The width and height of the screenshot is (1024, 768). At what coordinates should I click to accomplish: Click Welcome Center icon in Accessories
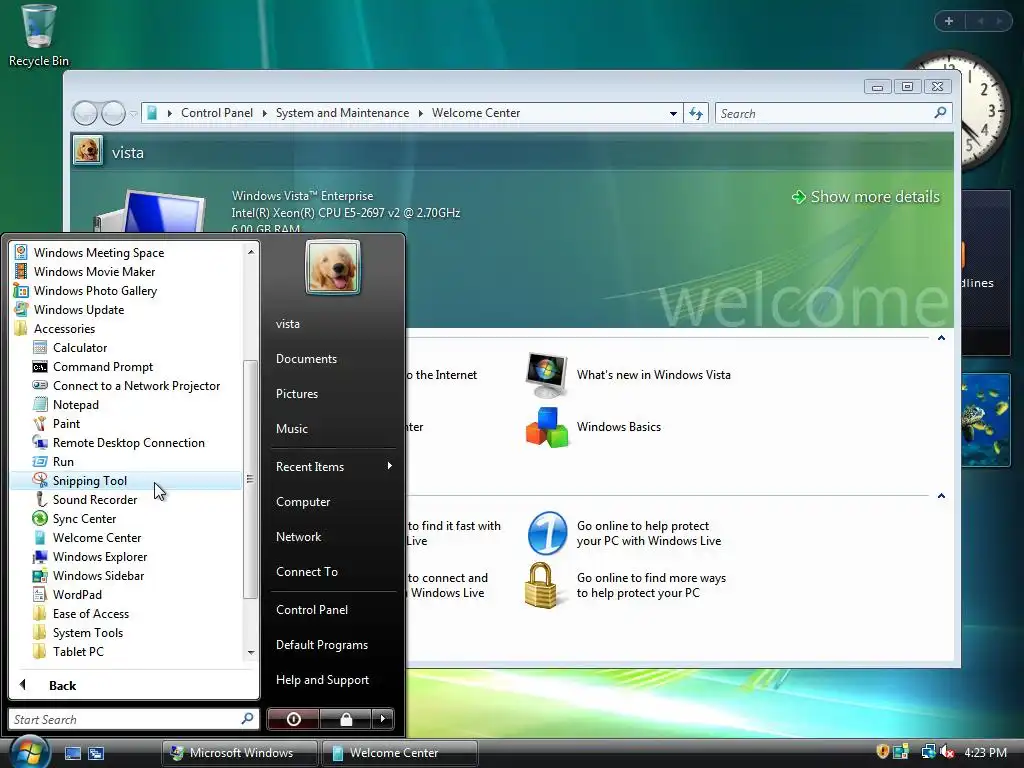tap(40, 537)
